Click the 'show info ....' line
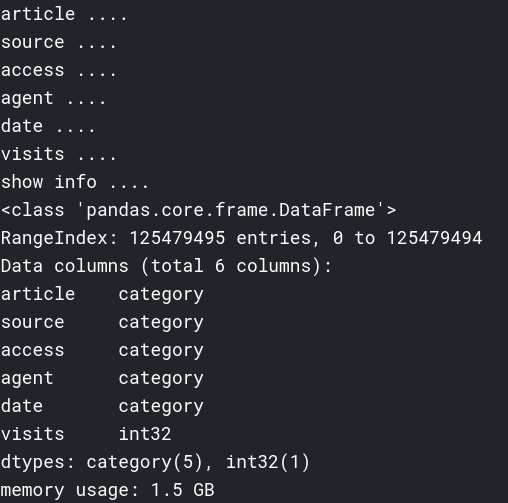Image resolution: width=508 pixels, height=503 pixels. click(x=74, y=182)
